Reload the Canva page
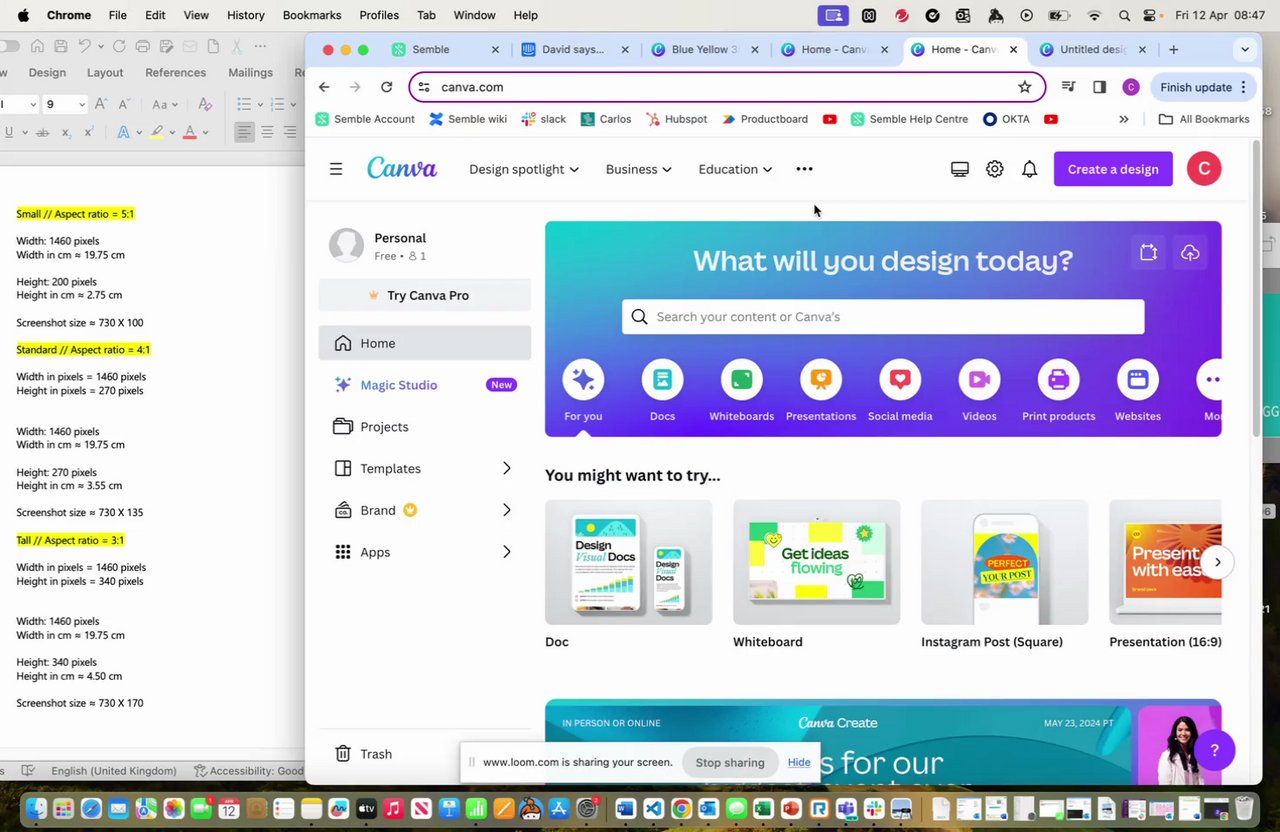 (x=386, y=87)
